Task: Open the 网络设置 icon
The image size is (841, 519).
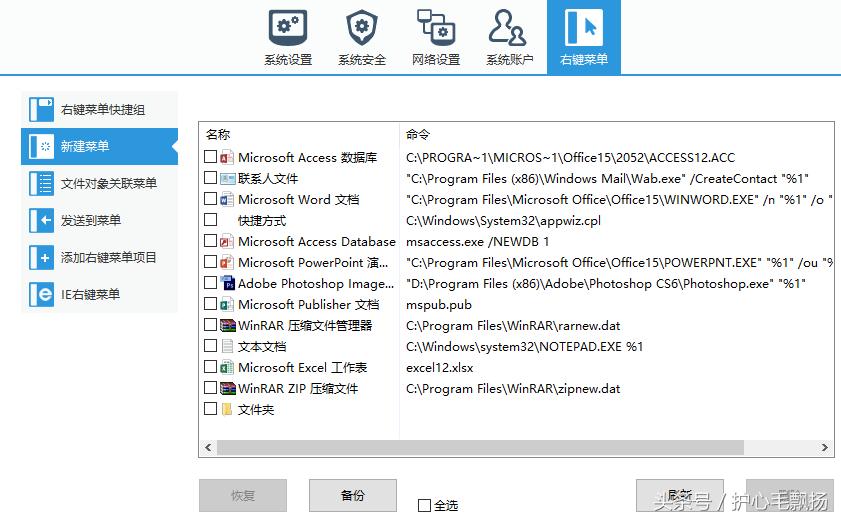Action: (x=436, y=27)
